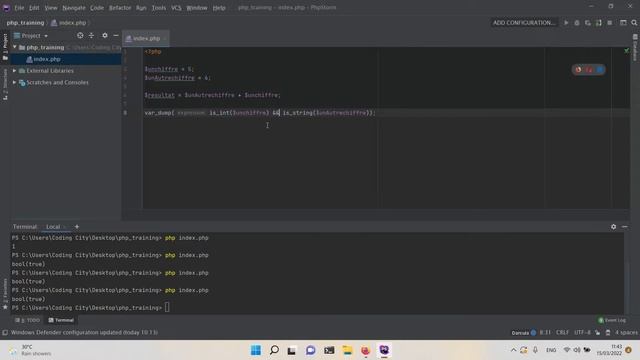Hide the Project tool window
This screenshot has height=360, width=640.
tap(116, 36)
